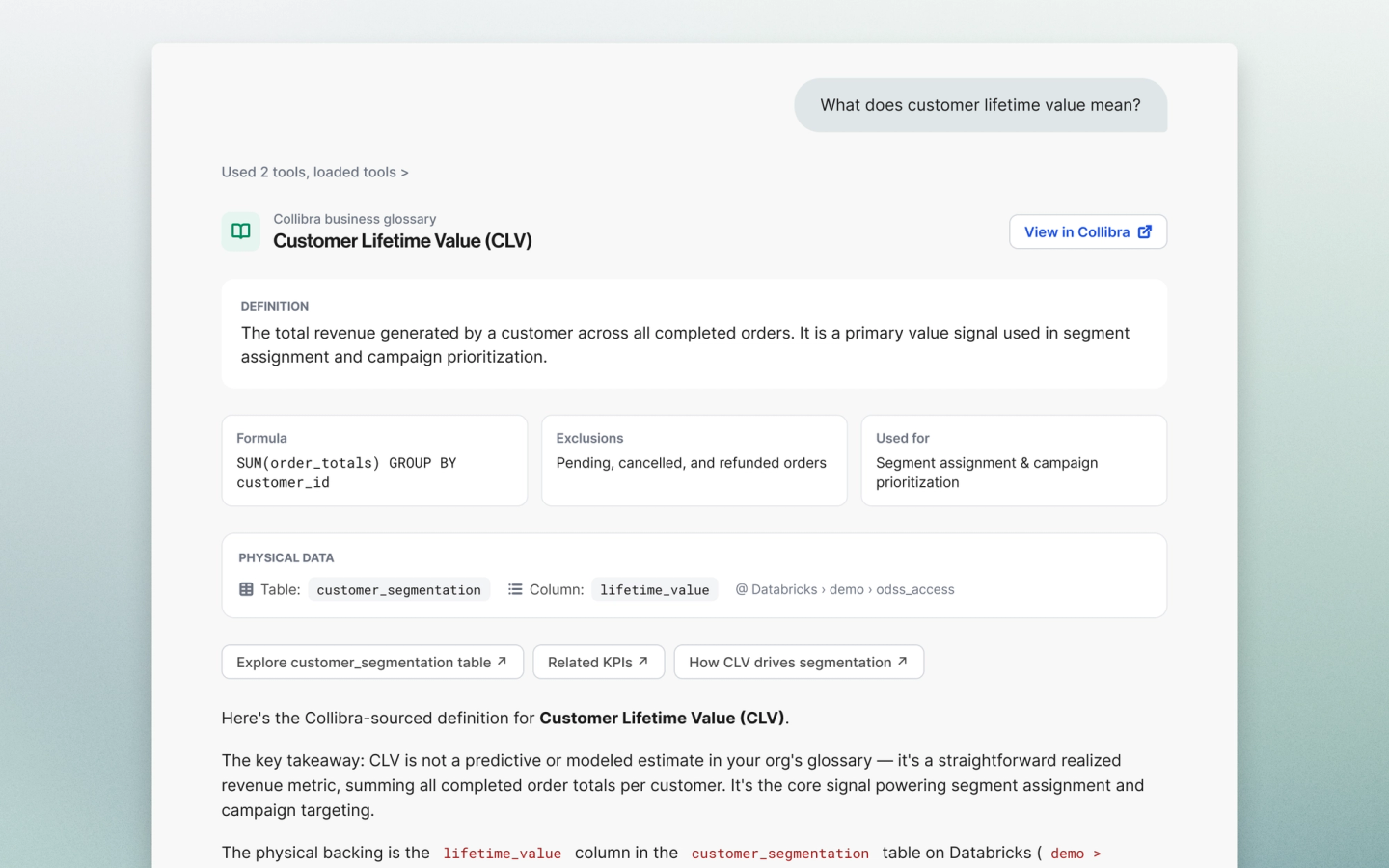This screenshot has height=868, width=1389.
Task: Open How CLV drives segmentation suggestion
Action: point(799,662)
